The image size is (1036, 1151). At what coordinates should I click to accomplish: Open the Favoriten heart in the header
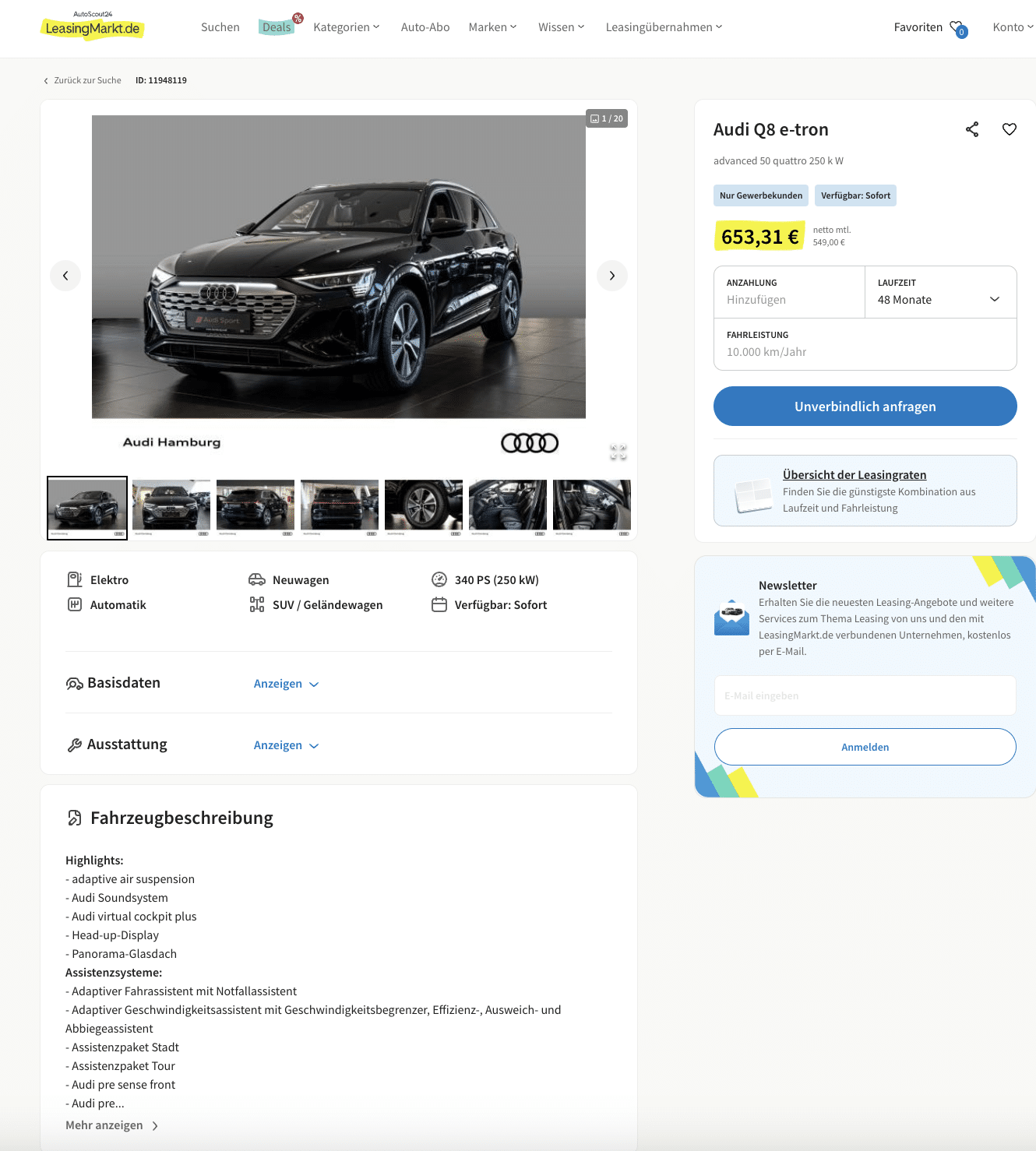coord(959,29)
